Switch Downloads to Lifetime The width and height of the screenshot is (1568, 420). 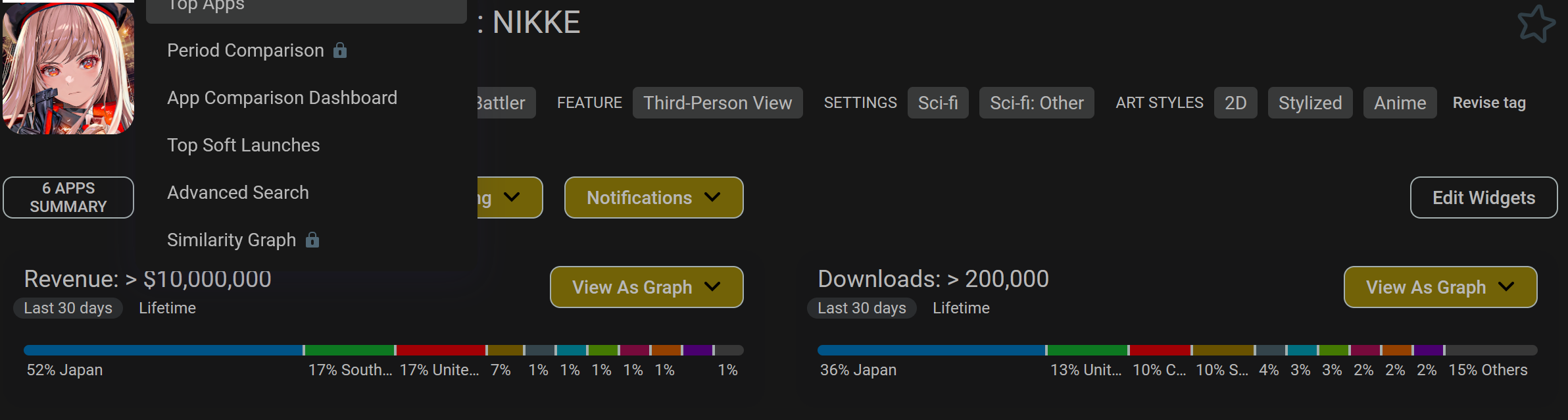[x=961, y=308]
